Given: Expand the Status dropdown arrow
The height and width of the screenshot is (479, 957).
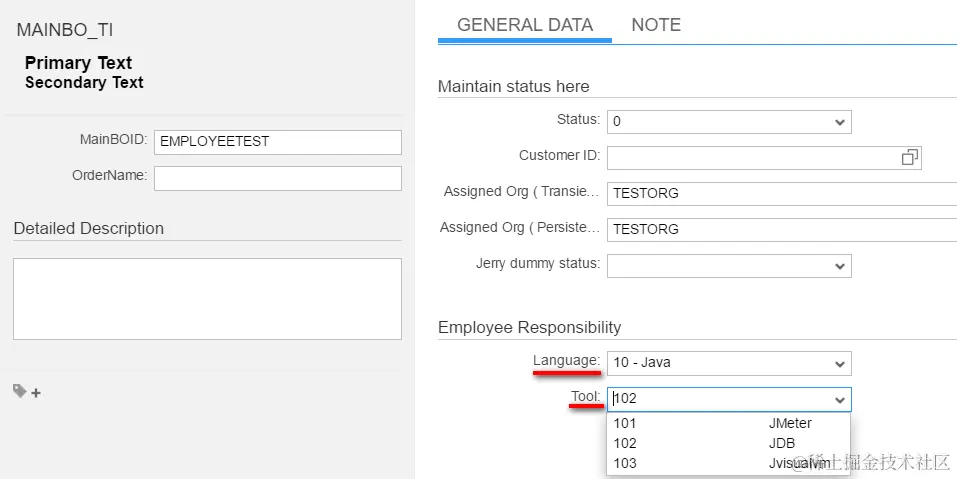Looking at the screenshot, I should pos(839,122).
